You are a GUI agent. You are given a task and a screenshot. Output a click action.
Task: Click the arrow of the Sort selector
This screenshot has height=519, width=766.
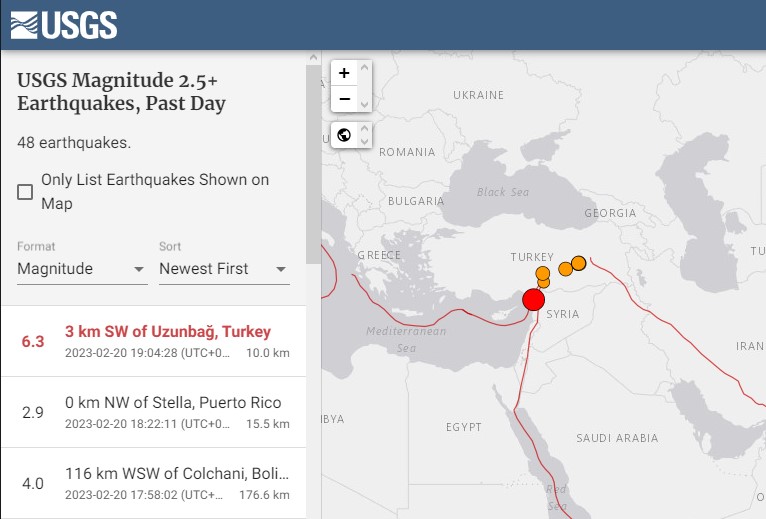(281, 269)
